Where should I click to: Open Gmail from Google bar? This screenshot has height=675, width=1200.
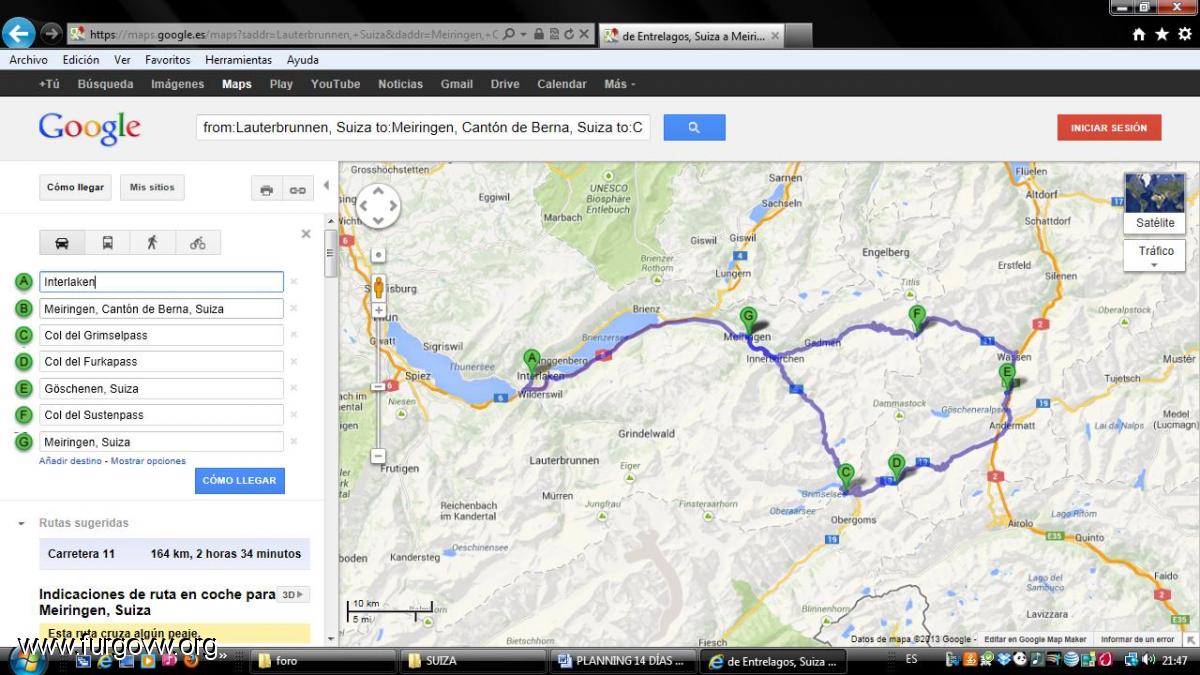[457, 84]
